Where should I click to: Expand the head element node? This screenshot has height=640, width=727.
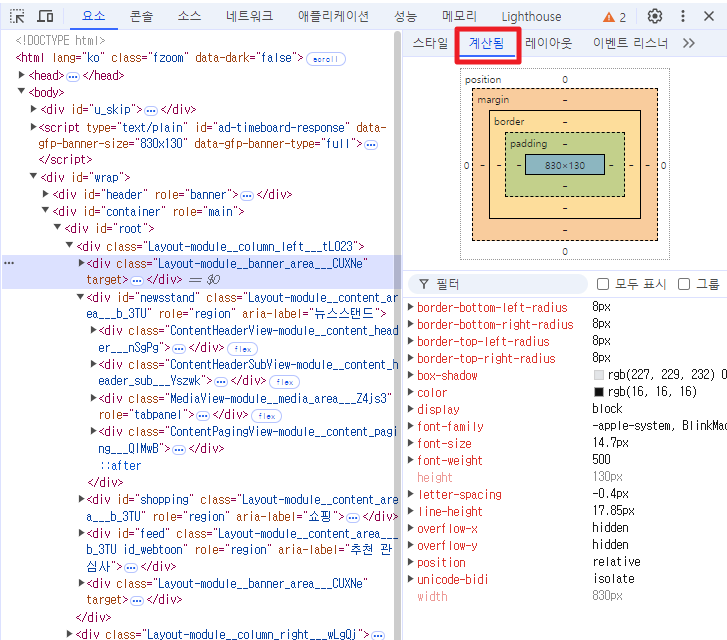coord(21,75)
